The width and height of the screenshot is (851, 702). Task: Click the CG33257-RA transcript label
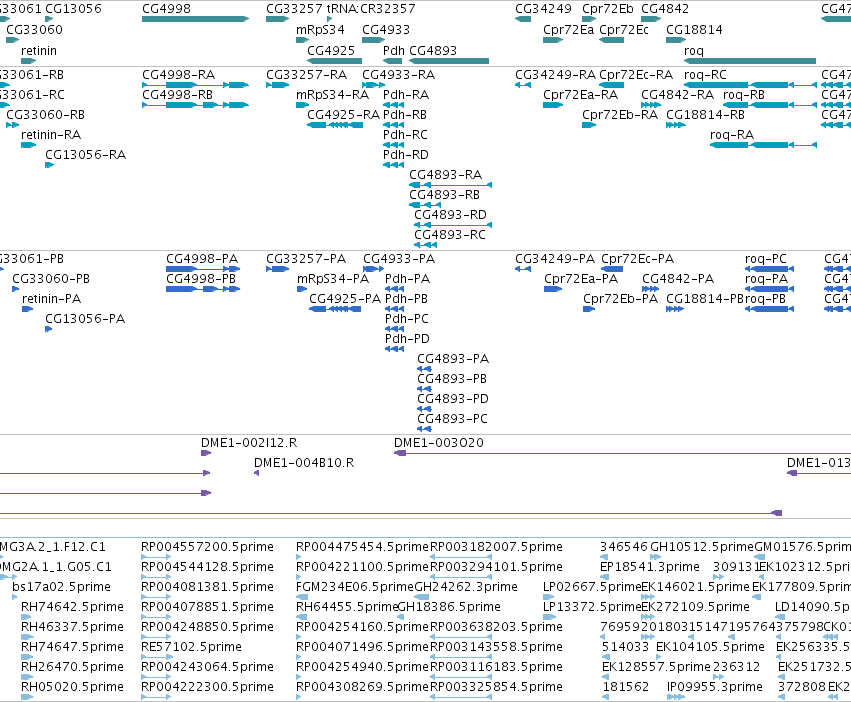[x=306, y=75]
